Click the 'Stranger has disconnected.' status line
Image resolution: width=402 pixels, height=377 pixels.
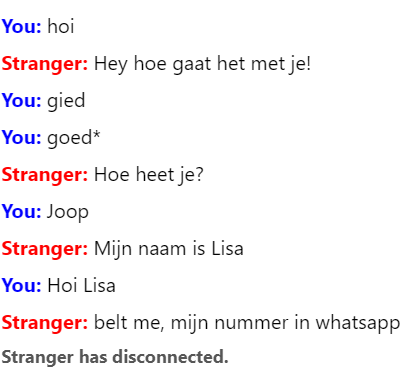click(x=115, y=357)
